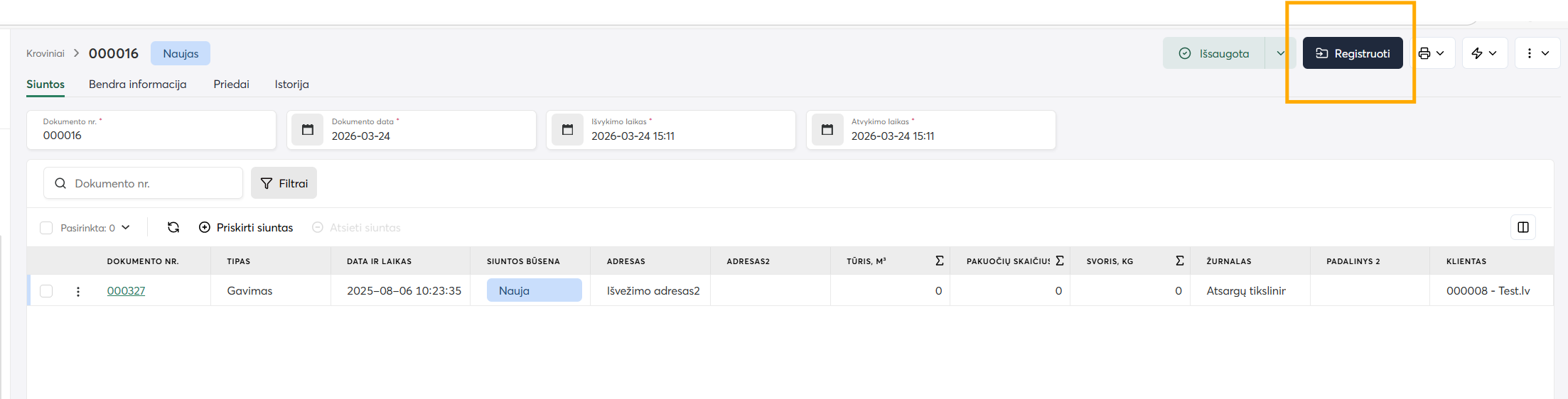Open calendar for Dokumento data

tap(308, 130)
